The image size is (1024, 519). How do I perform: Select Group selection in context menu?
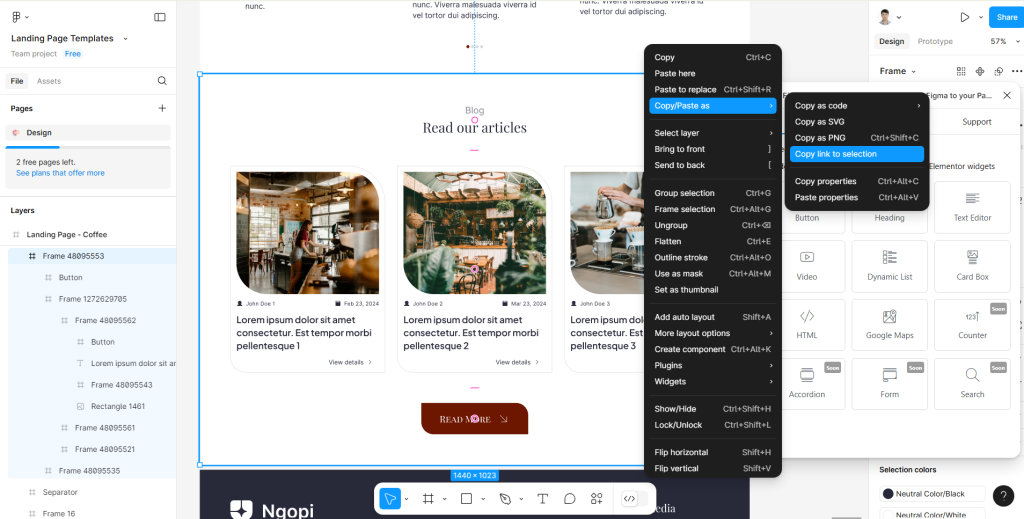[712, 193]
